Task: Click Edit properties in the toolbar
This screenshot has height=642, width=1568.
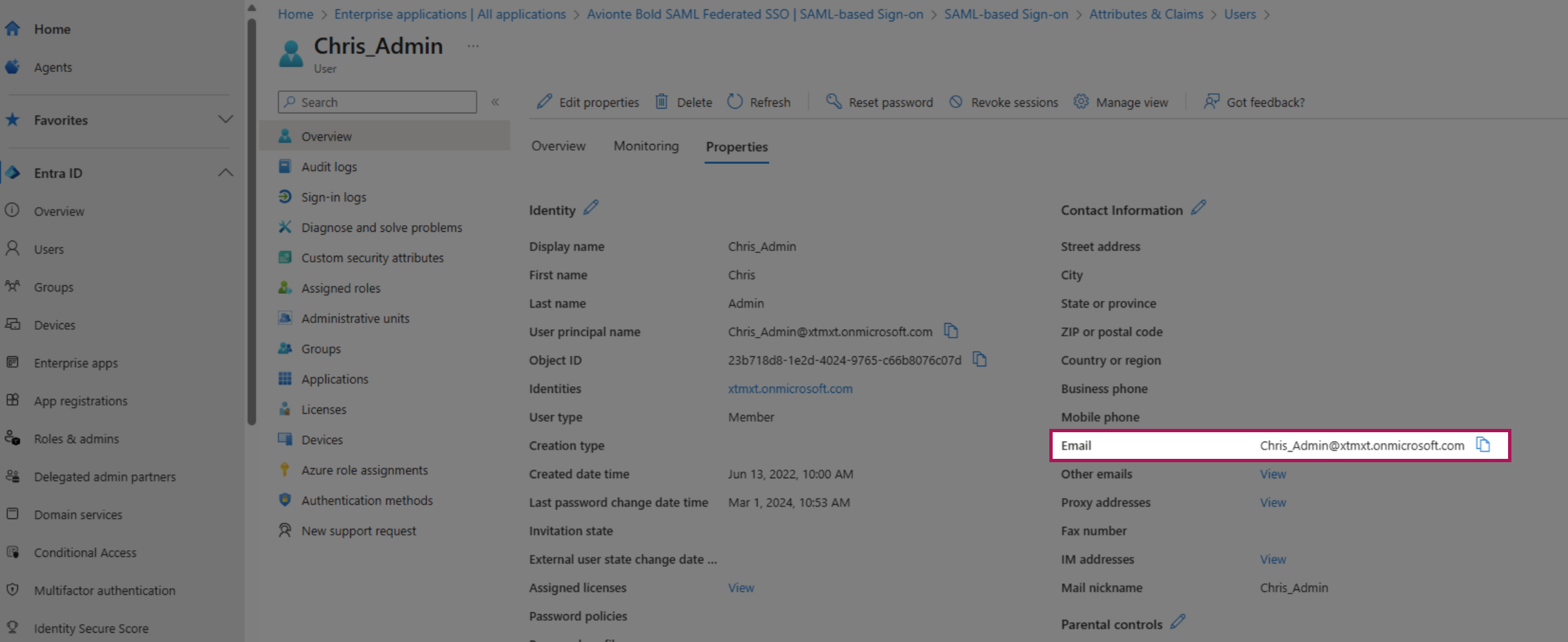Action: [x=588, y=102]
